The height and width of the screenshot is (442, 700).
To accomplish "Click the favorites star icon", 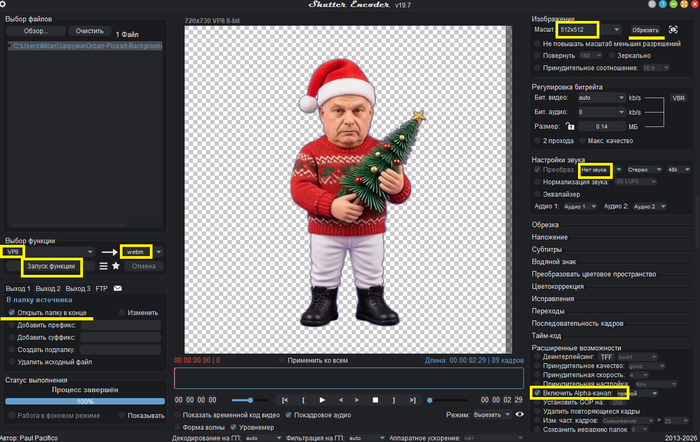I will [116, 266].
